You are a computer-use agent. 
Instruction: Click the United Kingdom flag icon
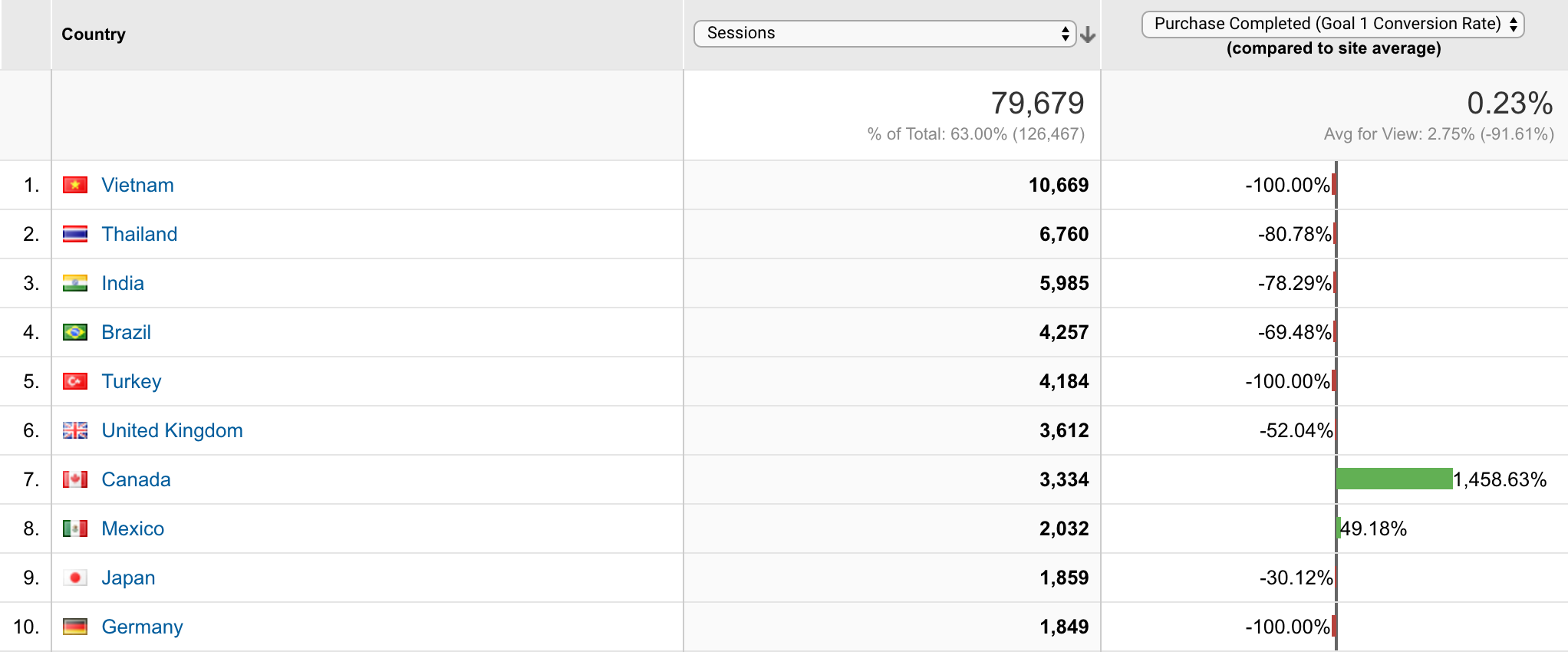click(x=75, y=430)
